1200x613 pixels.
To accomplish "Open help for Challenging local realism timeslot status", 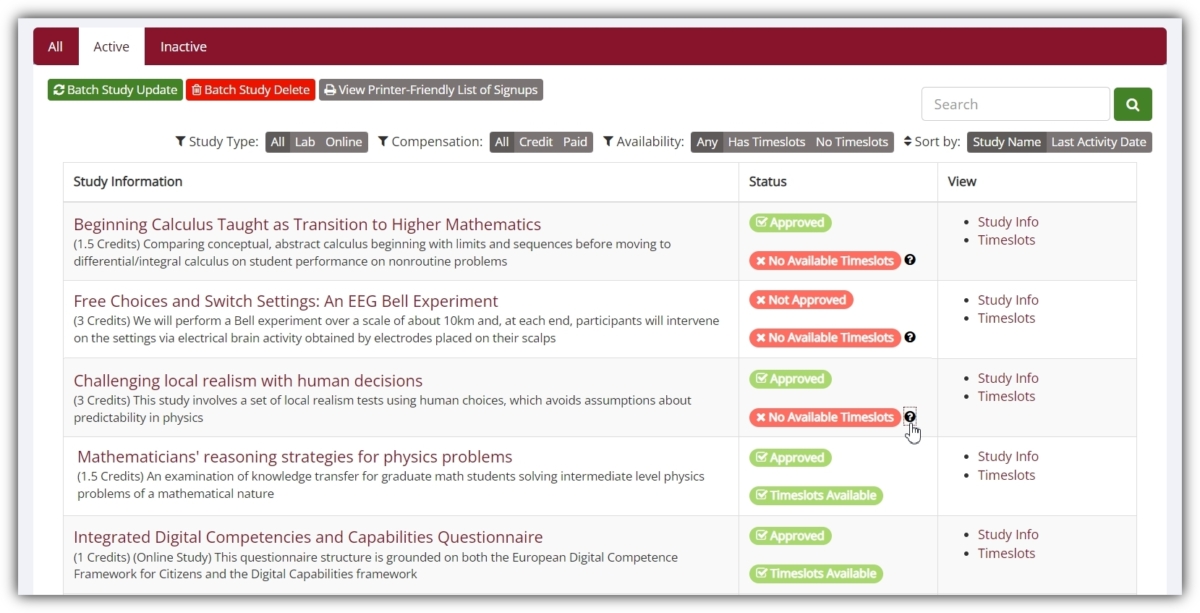I will [x=909, y=417].
